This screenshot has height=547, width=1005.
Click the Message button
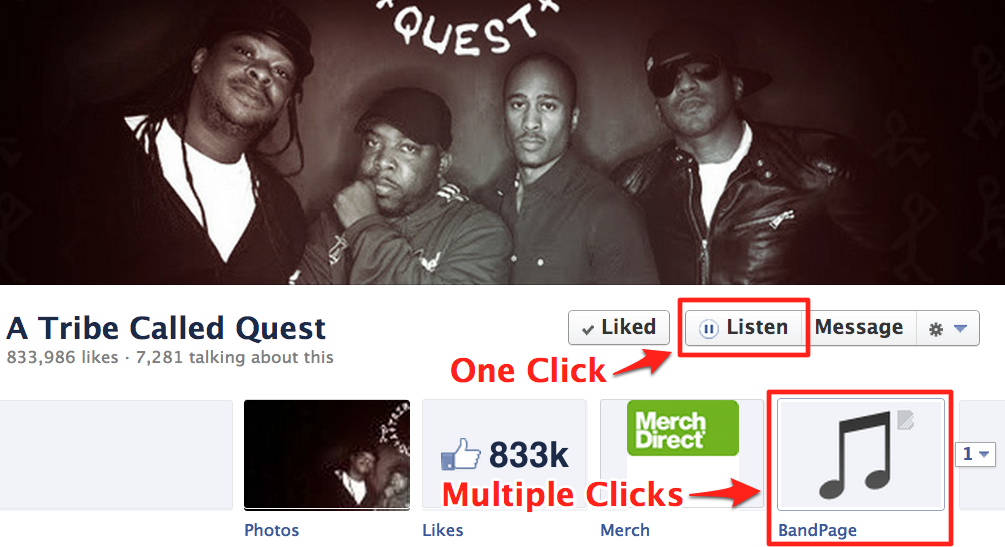click(859, 328)
